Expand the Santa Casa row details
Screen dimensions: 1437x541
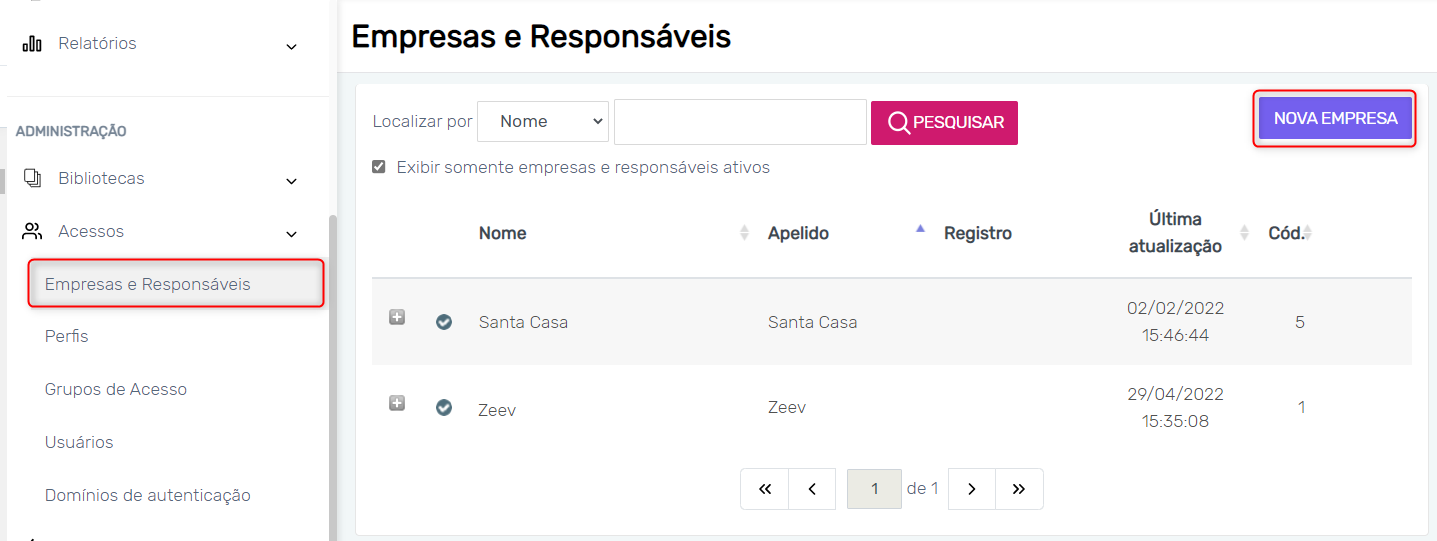[x=397, y=317]
